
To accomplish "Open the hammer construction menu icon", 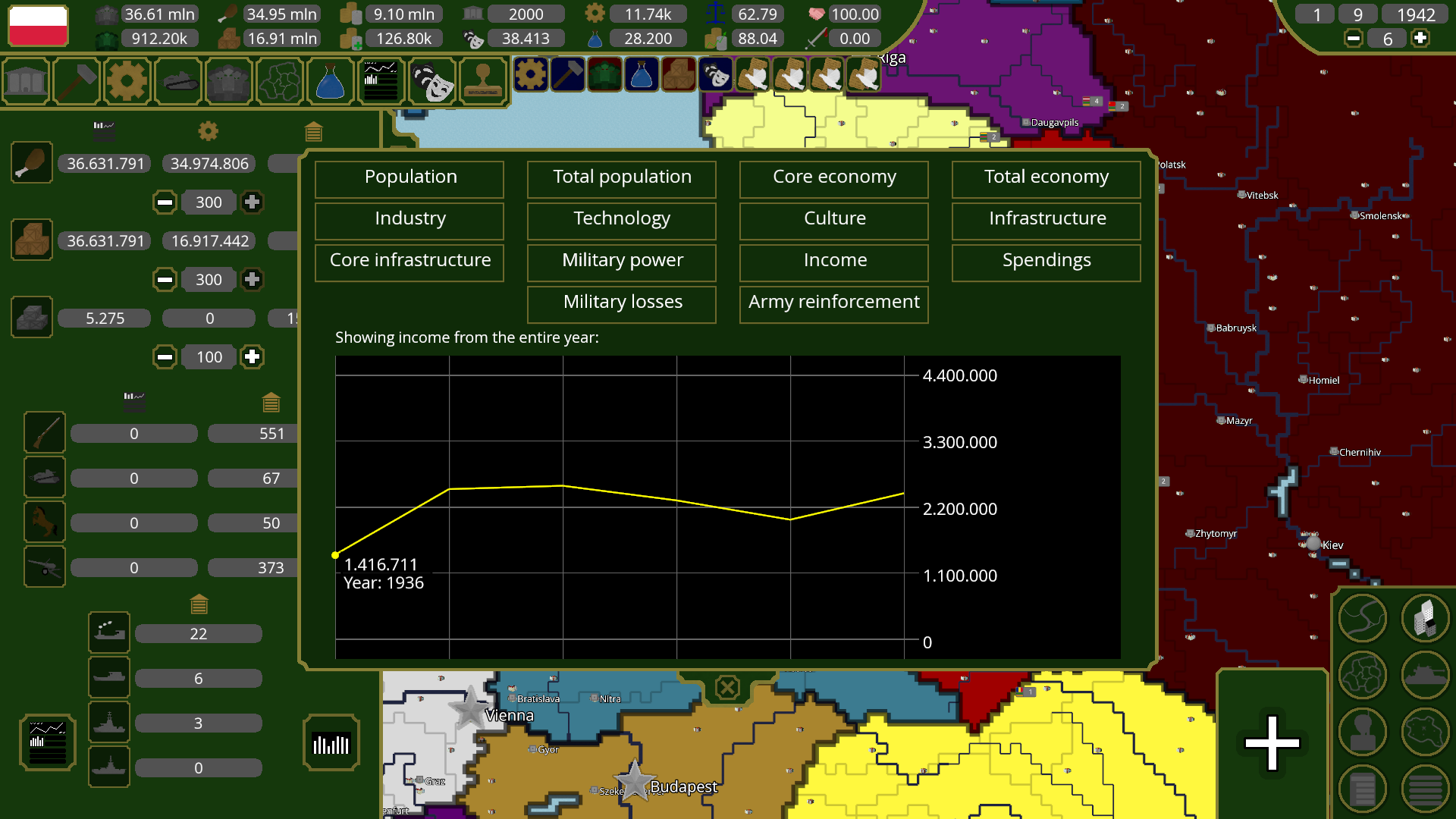I will tap(77, 80).
